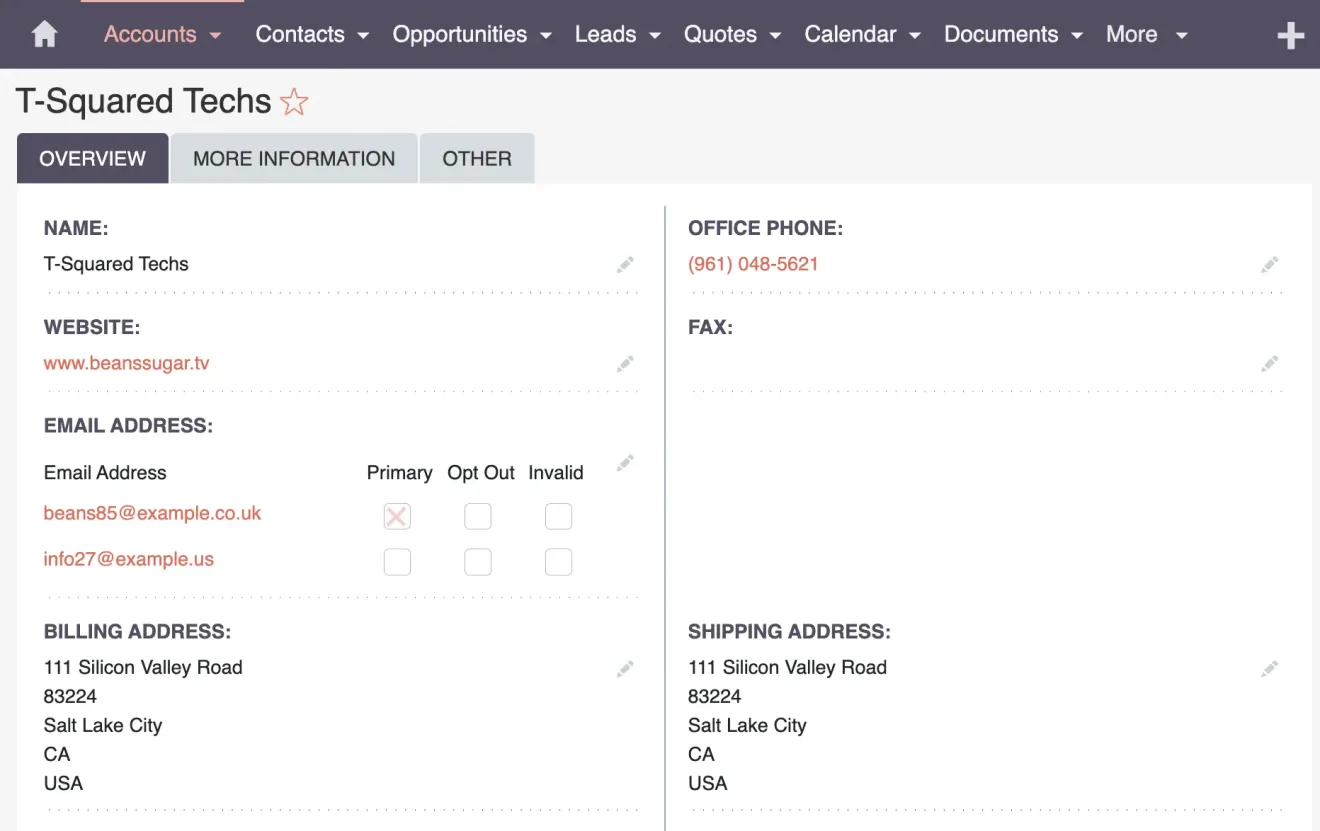Enable Opt Out for info27@example.us

click(x=478, y=562)
